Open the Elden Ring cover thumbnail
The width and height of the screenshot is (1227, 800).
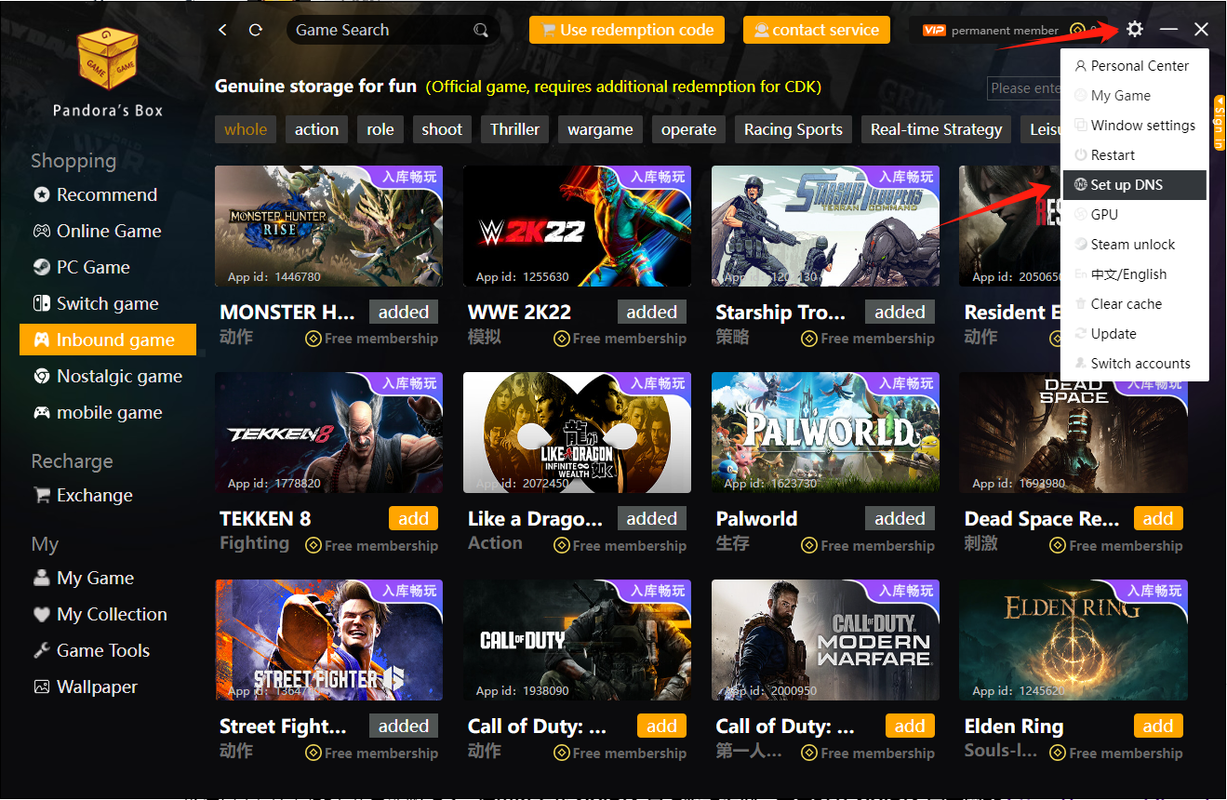click(1073, 640)
